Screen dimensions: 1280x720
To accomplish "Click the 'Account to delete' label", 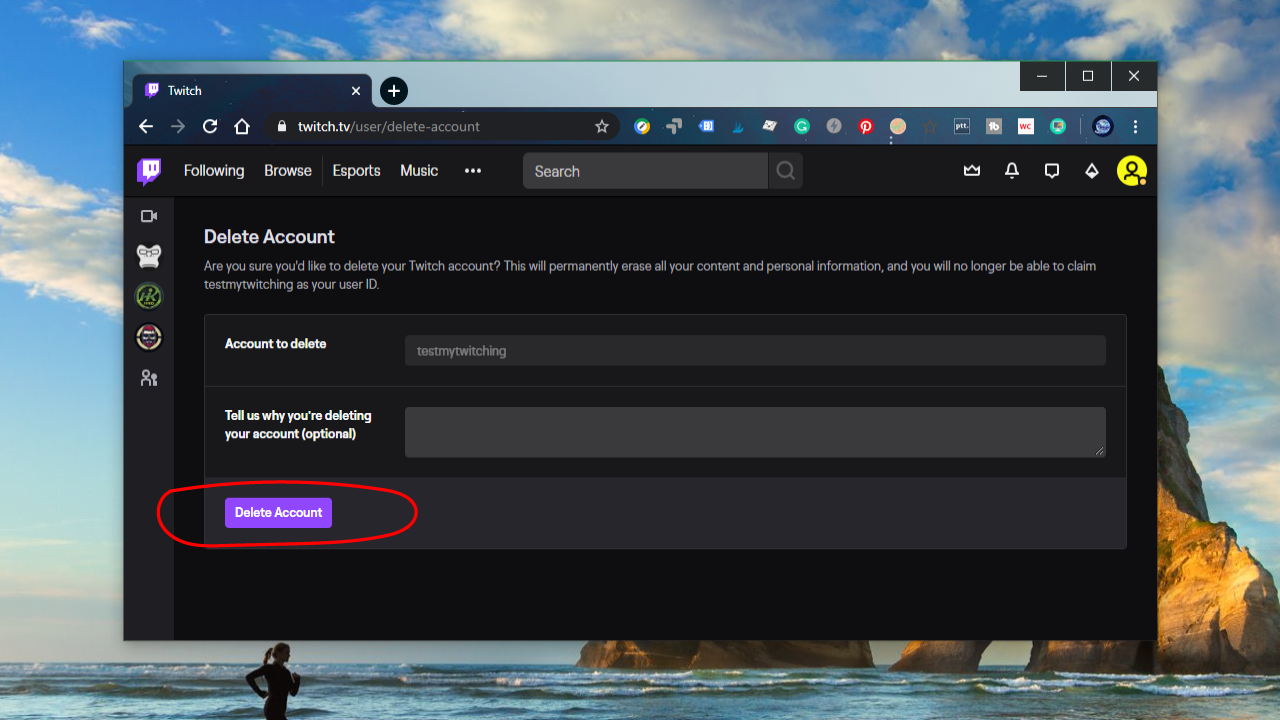I will coord(276,344).
